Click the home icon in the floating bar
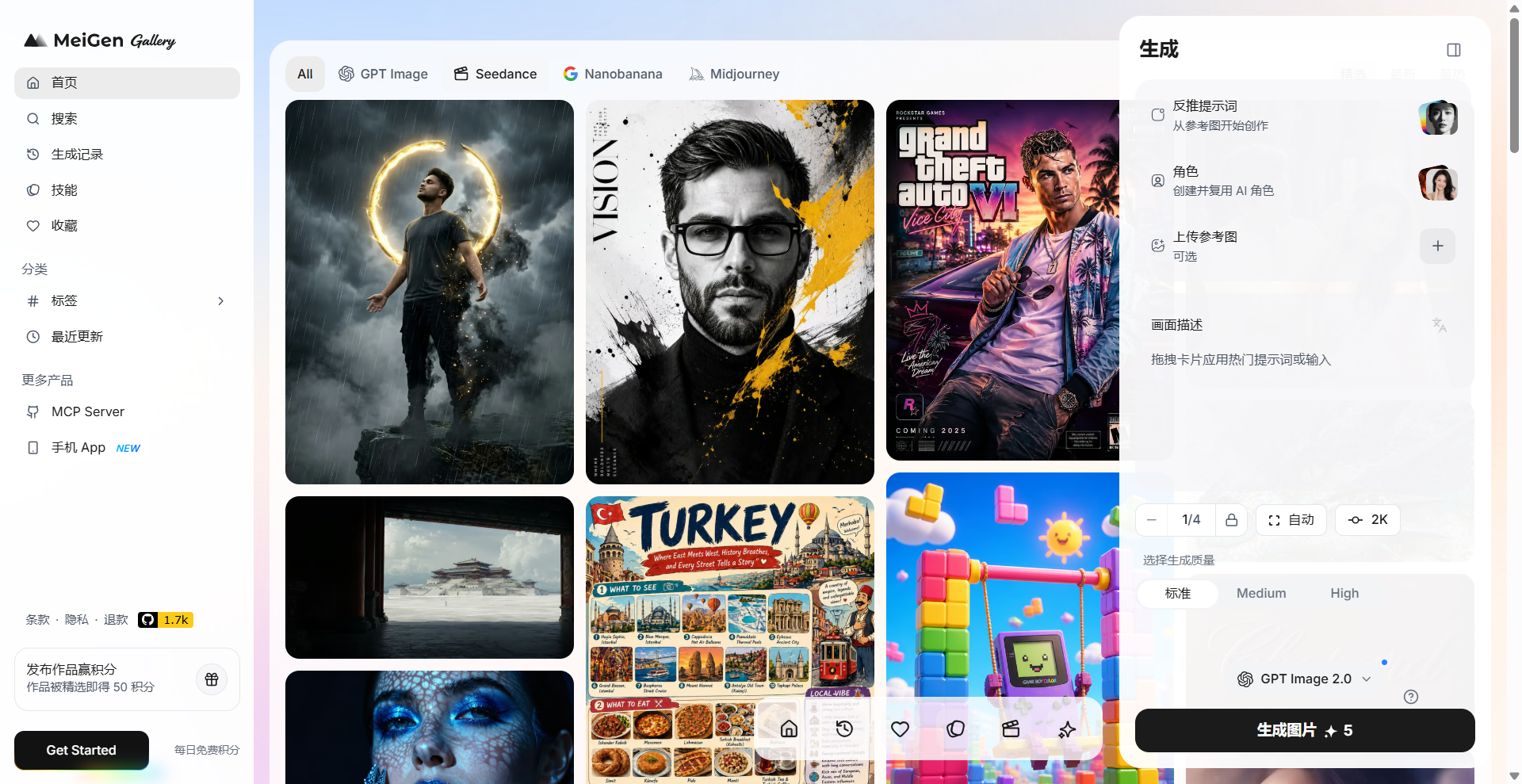 pyautogui.click(x=789, y=729)
